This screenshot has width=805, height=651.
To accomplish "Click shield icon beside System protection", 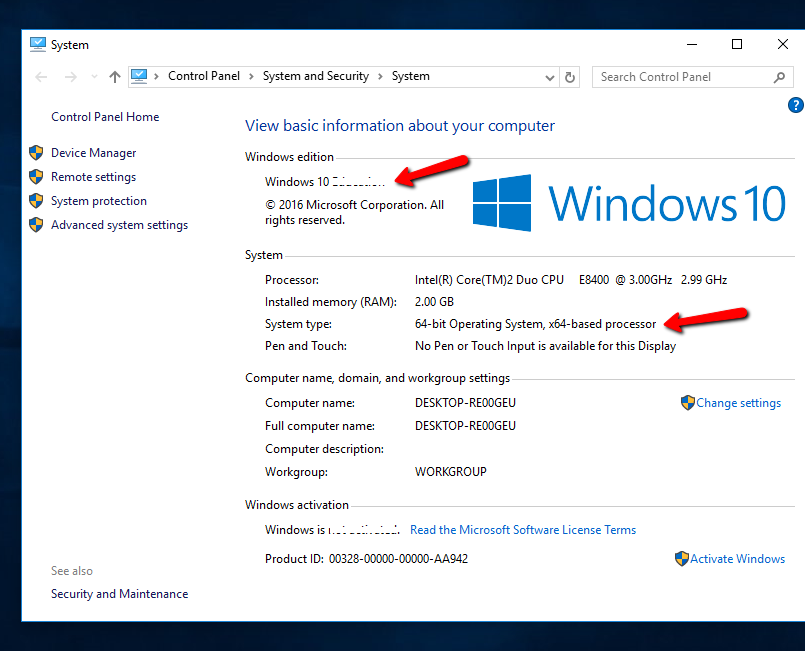I will [36, 200].
